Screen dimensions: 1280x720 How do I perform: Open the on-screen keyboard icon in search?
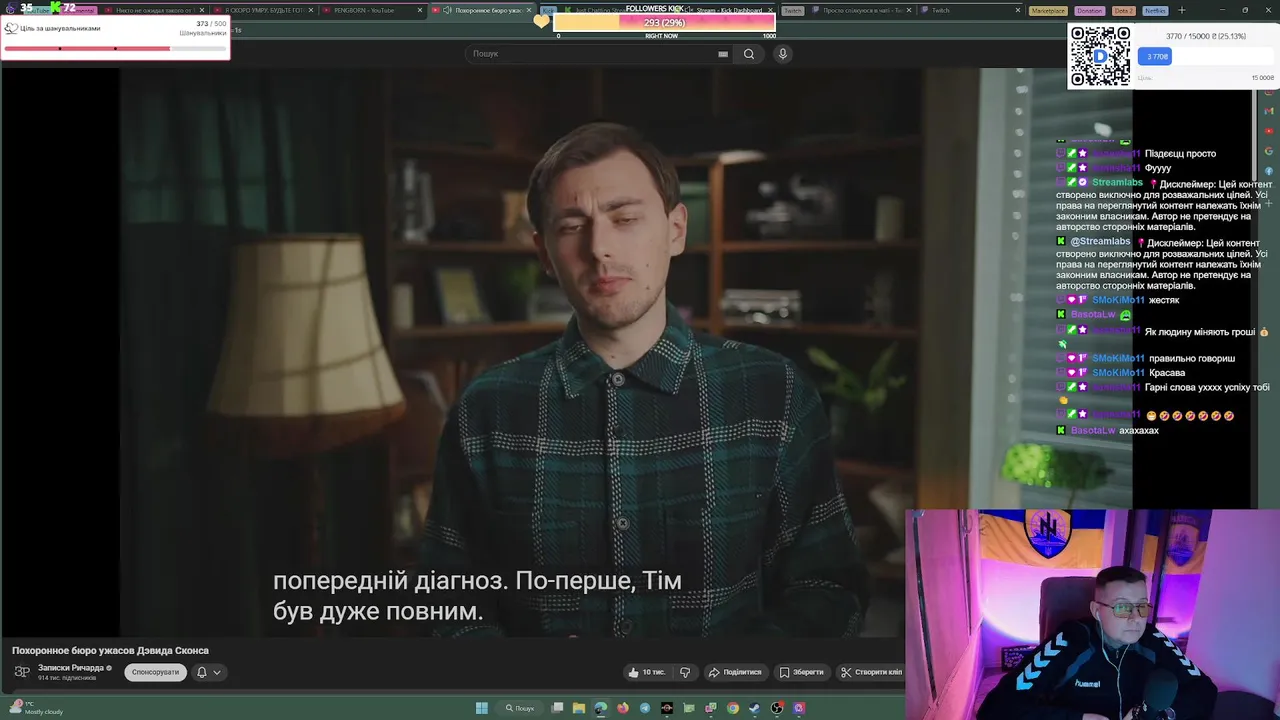point(723,54)
